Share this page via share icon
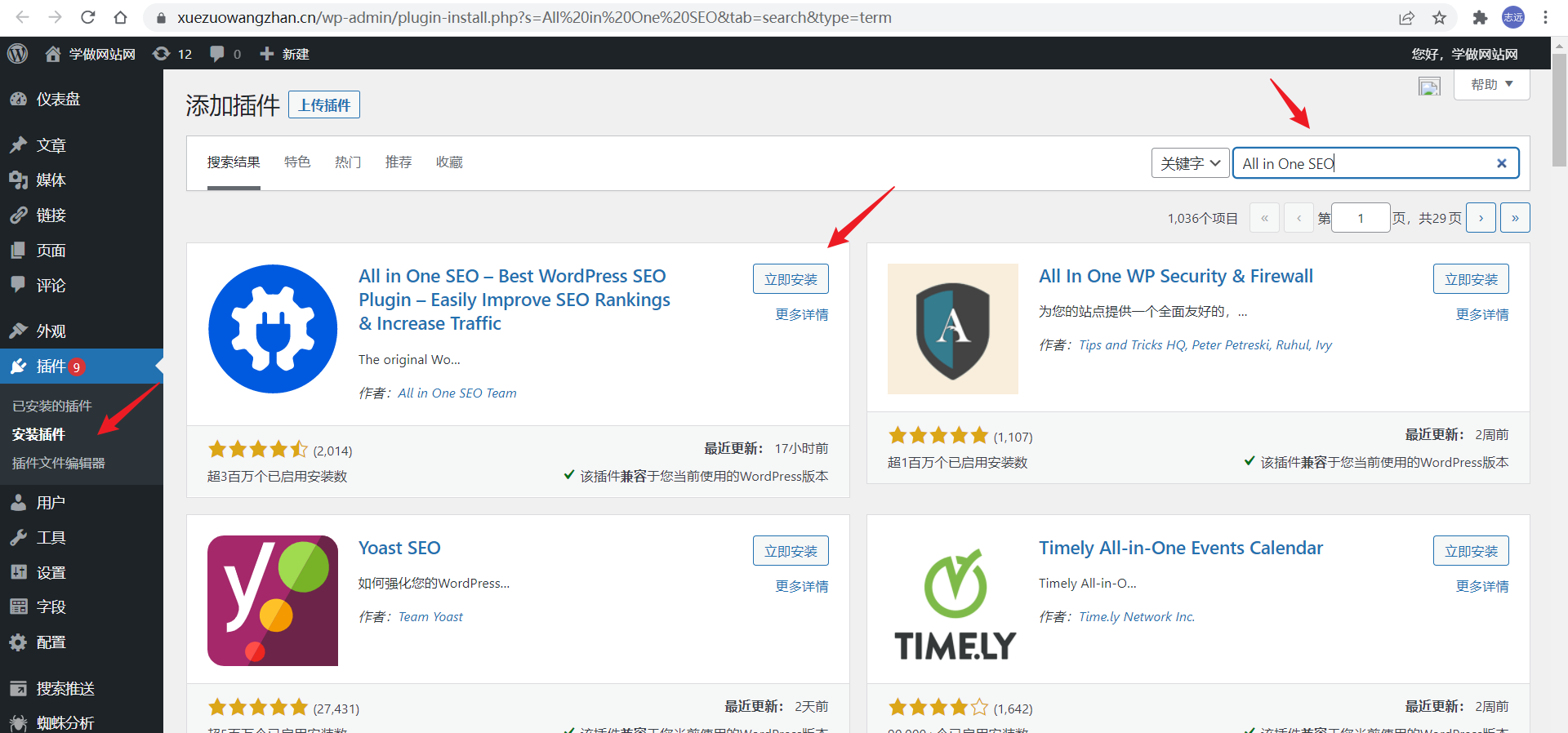Viewport: 1568px width, 733px height. pyautogui.click(x=1406, y=18)
